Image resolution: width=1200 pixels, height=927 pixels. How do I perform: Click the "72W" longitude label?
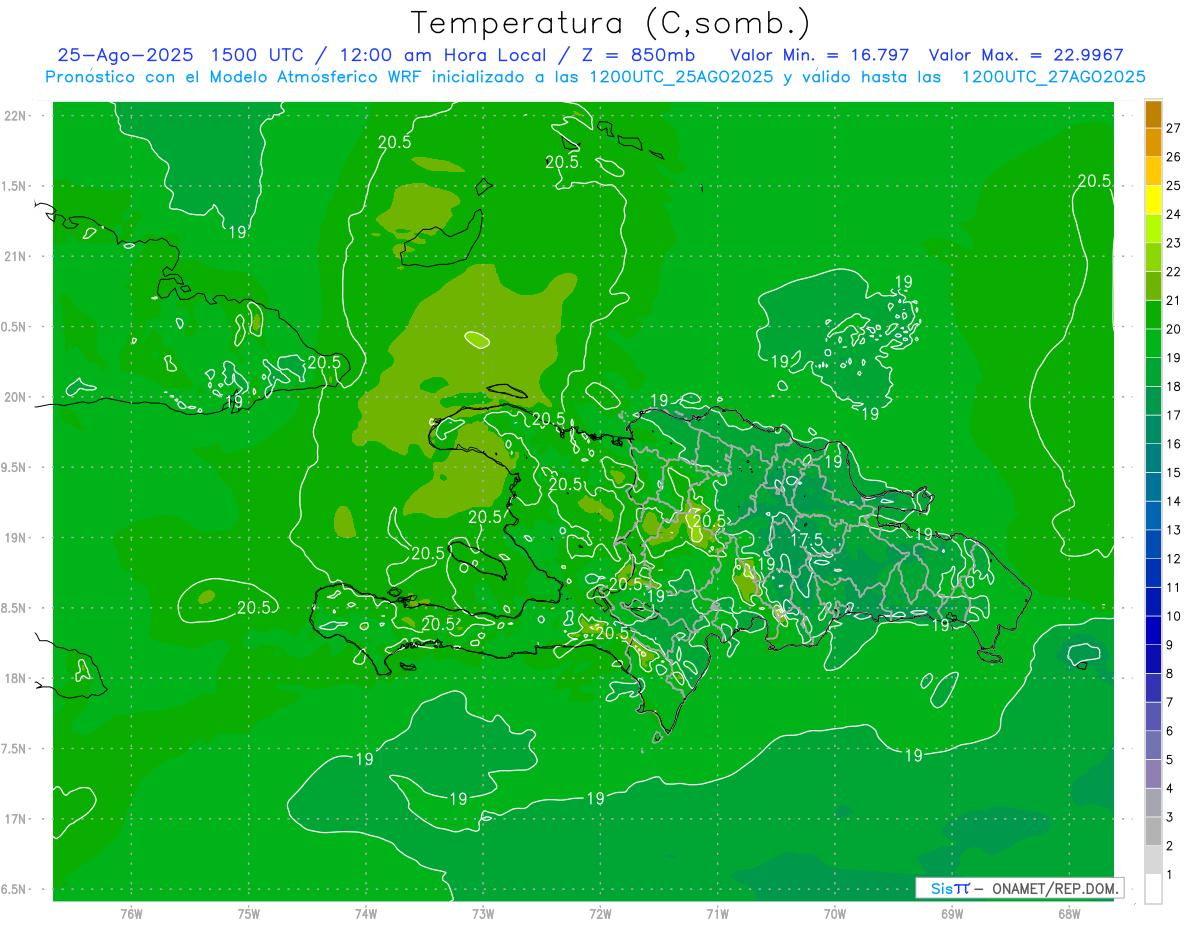(600, 913)
